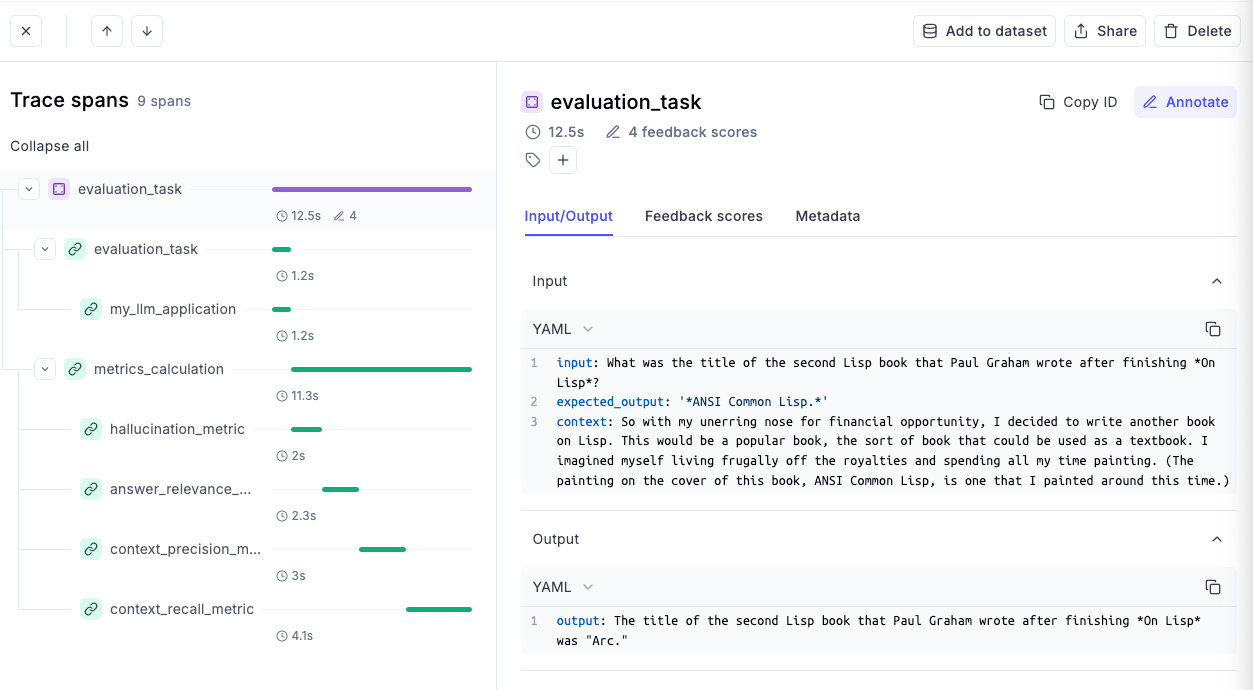
Task: Go to next trace with down arrow
Action: click(x=147, y=31)
